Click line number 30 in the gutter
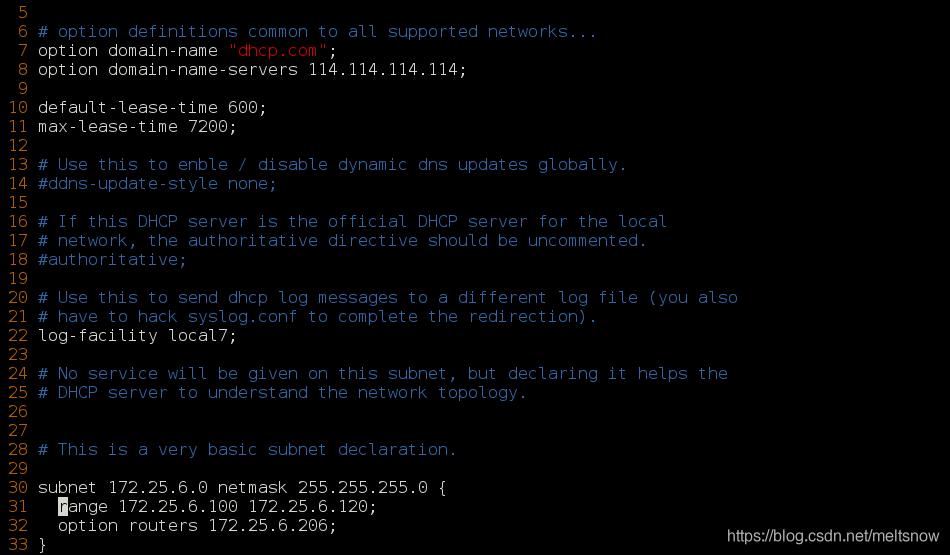 [18, 487]
